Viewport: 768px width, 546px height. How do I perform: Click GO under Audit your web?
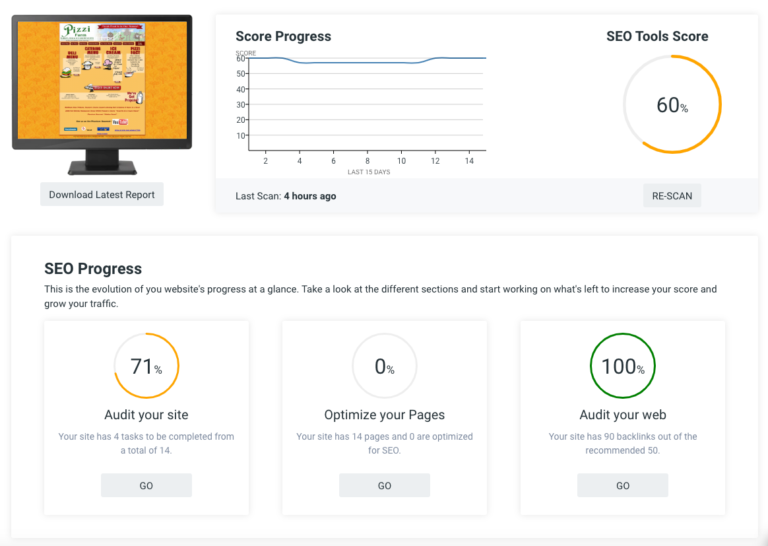click(x=622, y=485)
